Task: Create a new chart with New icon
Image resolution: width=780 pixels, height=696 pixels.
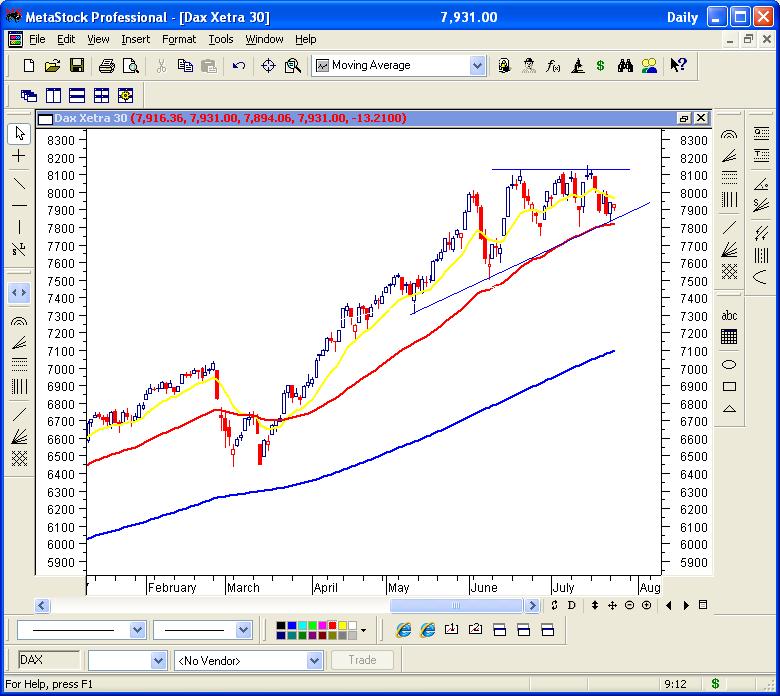Action: coord(29,65)
